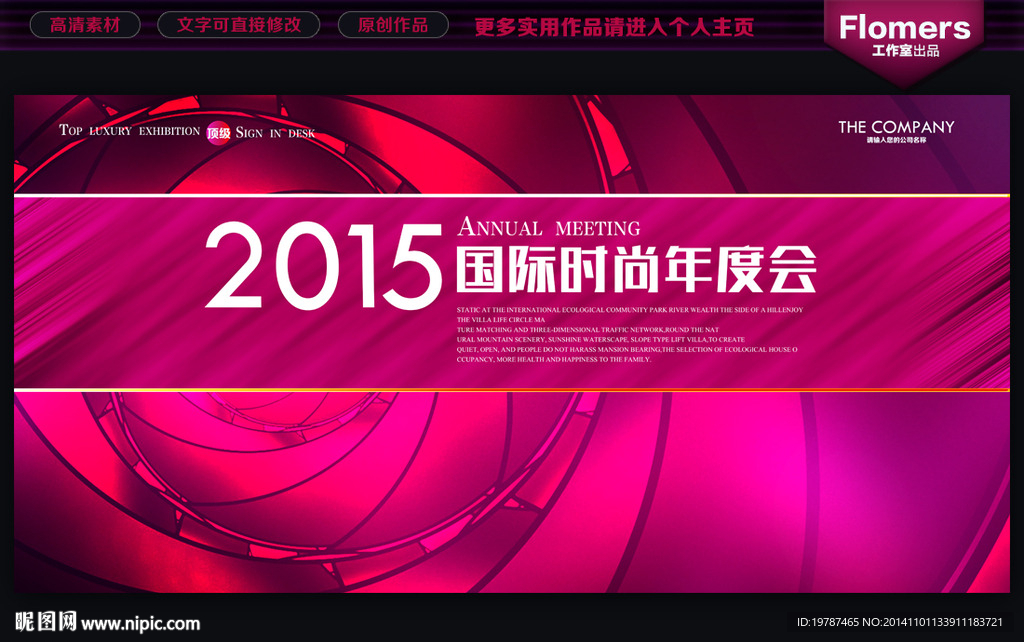This screenshot has height=642, width=1024.
Task: Click the line starting URAL MOUNTAIN SCENERY
Action: coord(600,340)
